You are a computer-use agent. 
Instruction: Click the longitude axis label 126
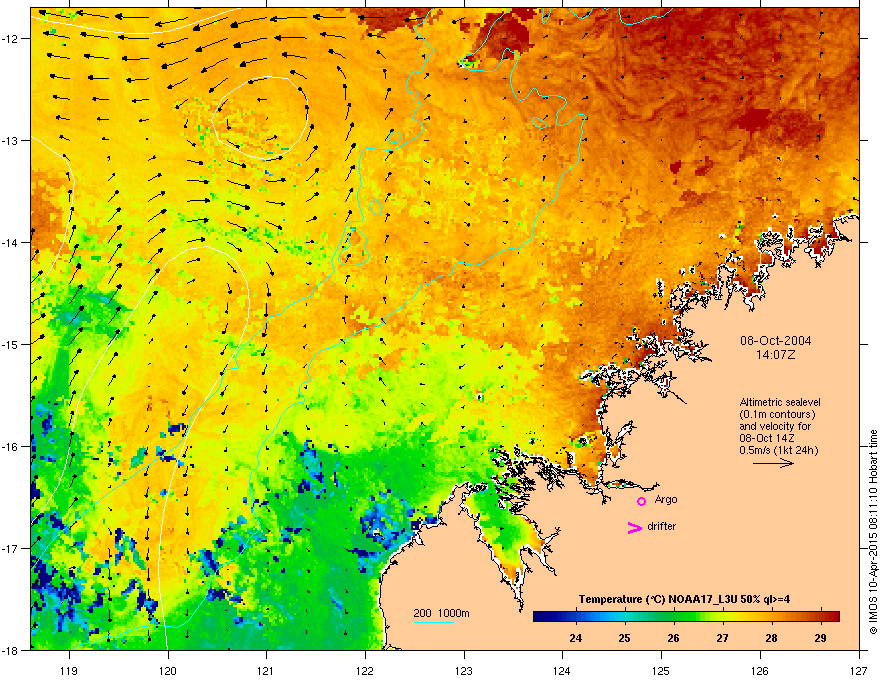[760, 671]
